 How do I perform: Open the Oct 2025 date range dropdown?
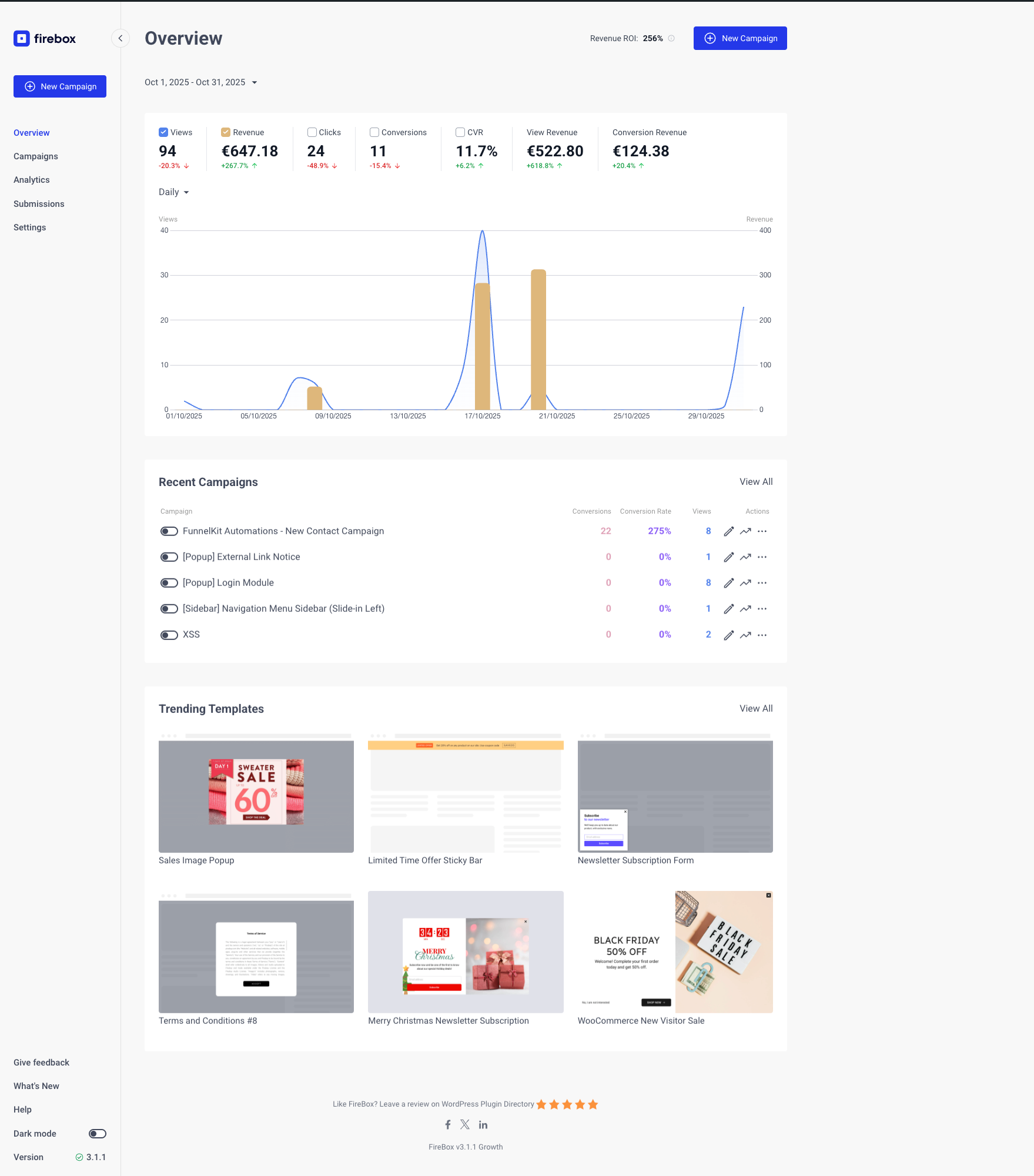click(x=201, y=82)
